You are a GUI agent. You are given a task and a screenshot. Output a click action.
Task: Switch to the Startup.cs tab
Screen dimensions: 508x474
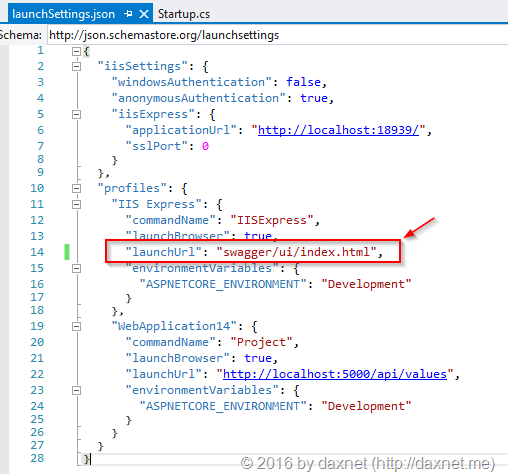click(x=184, y=14)
